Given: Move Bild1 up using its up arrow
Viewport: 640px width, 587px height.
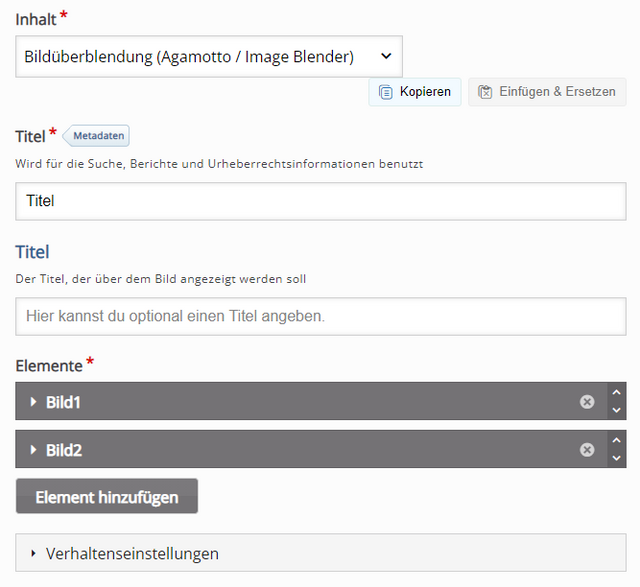Looking at the screenshot, I should (616, 392).
